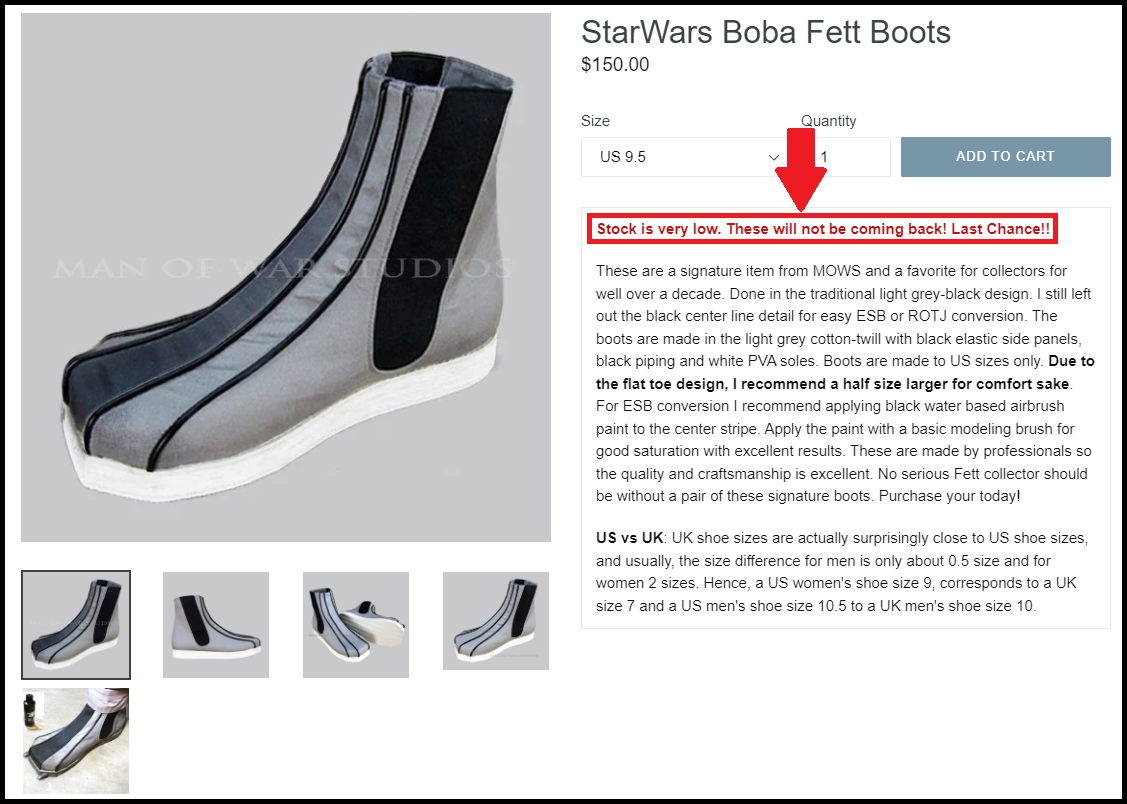The image size is (1127, 804).
Task: Click the Man of War Studios watermark
Action: click(x=283, y=268)
